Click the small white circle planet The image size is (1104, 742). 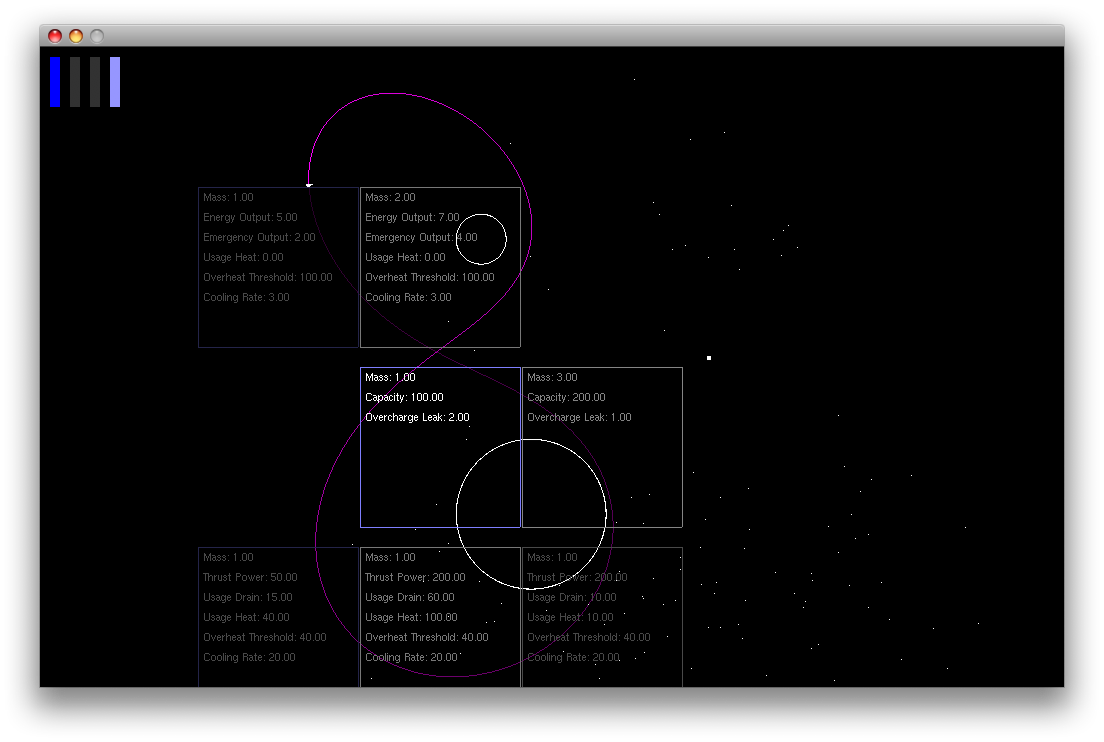[482, 239]
